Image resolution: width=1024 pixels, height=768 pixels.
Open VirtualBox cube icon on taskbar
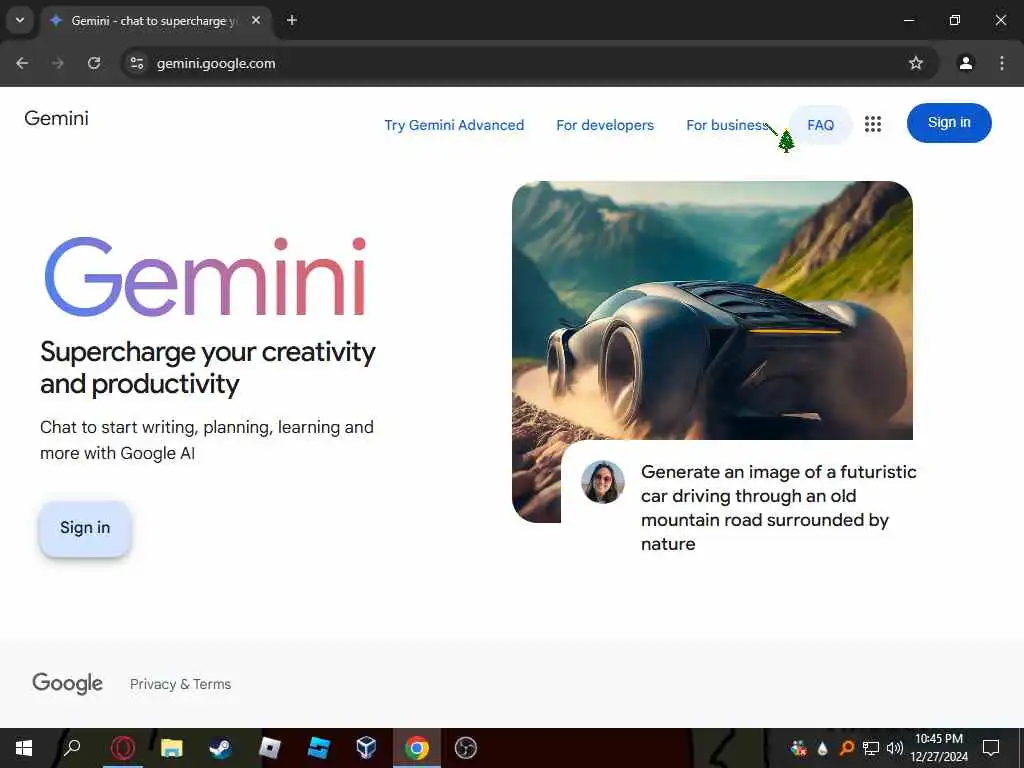pyautogui.click(x=367, y=748)
